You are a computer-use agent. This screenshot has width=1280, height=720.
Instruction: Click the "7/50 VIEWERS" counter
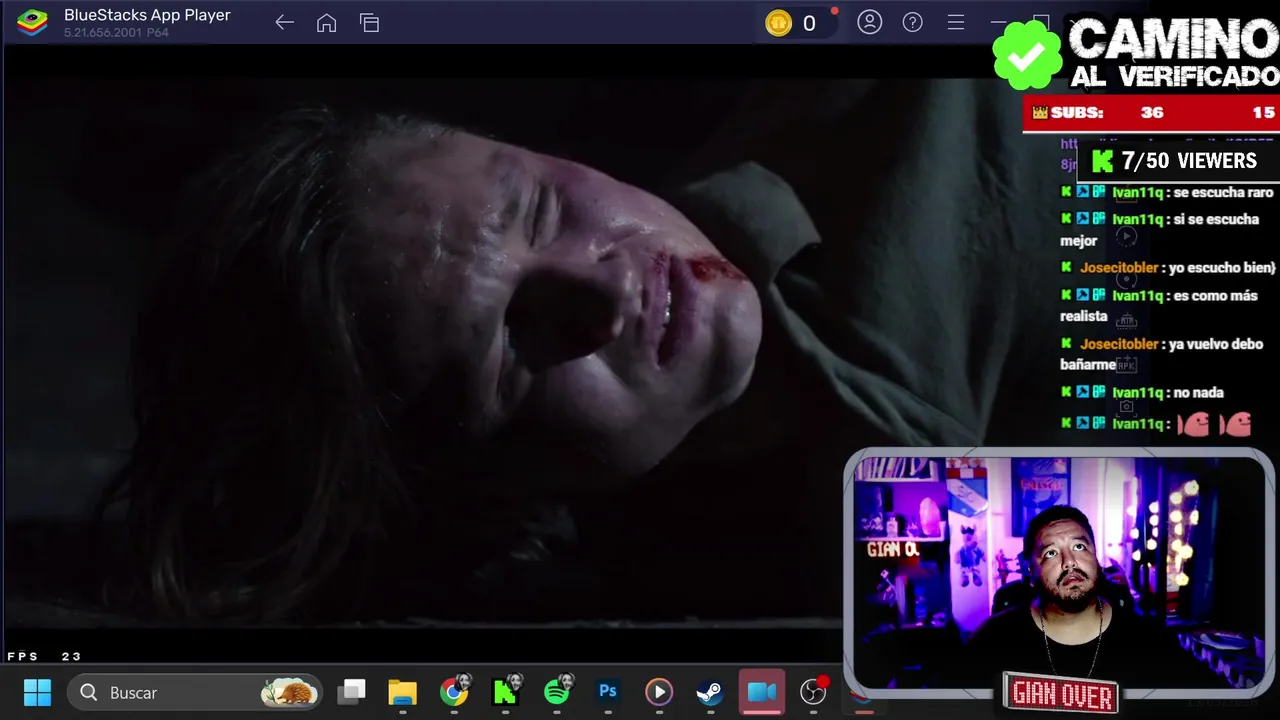(1177, 161)
